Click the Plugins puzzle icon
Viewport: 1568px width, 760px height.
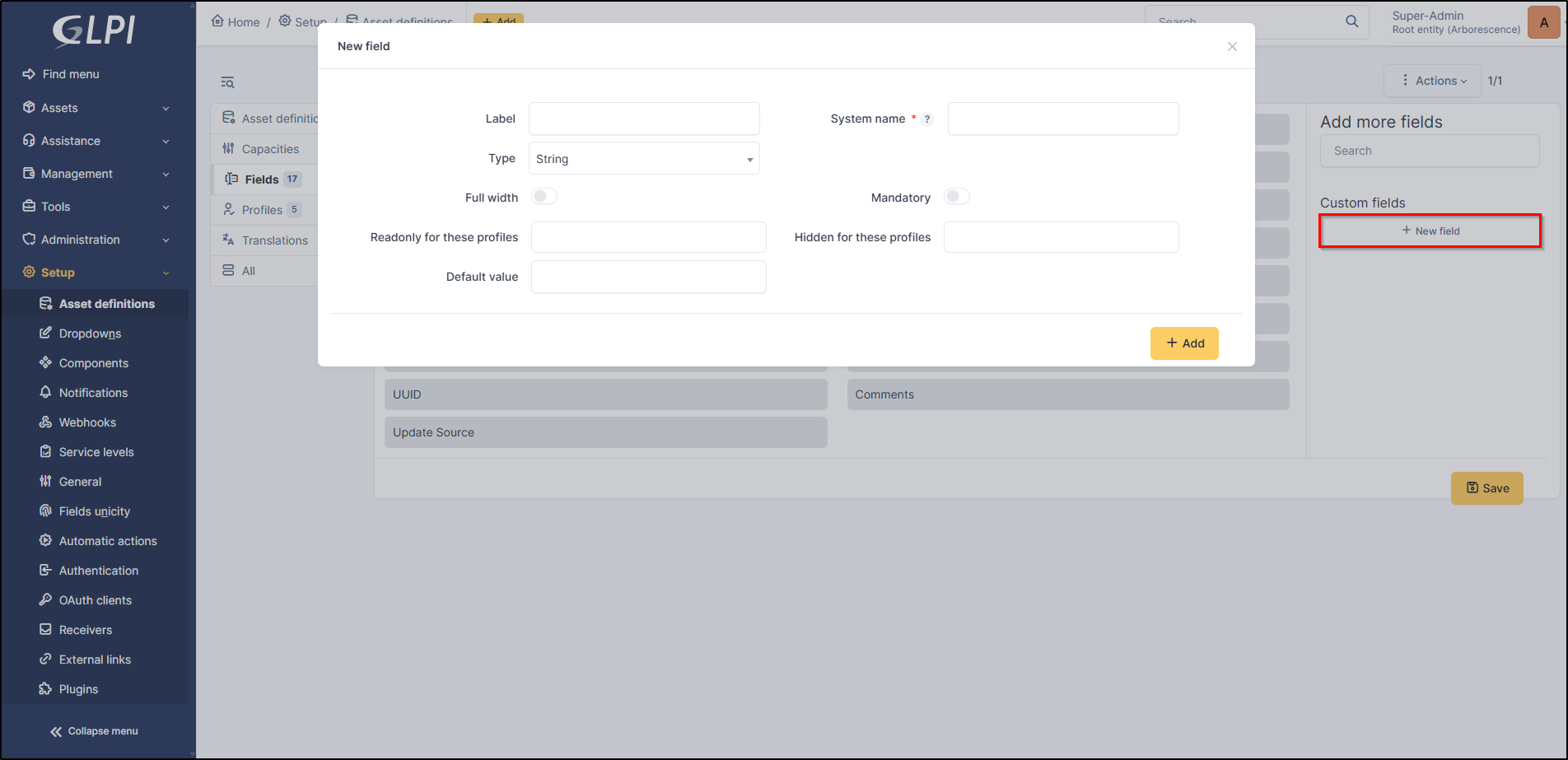tap(46, 689)
